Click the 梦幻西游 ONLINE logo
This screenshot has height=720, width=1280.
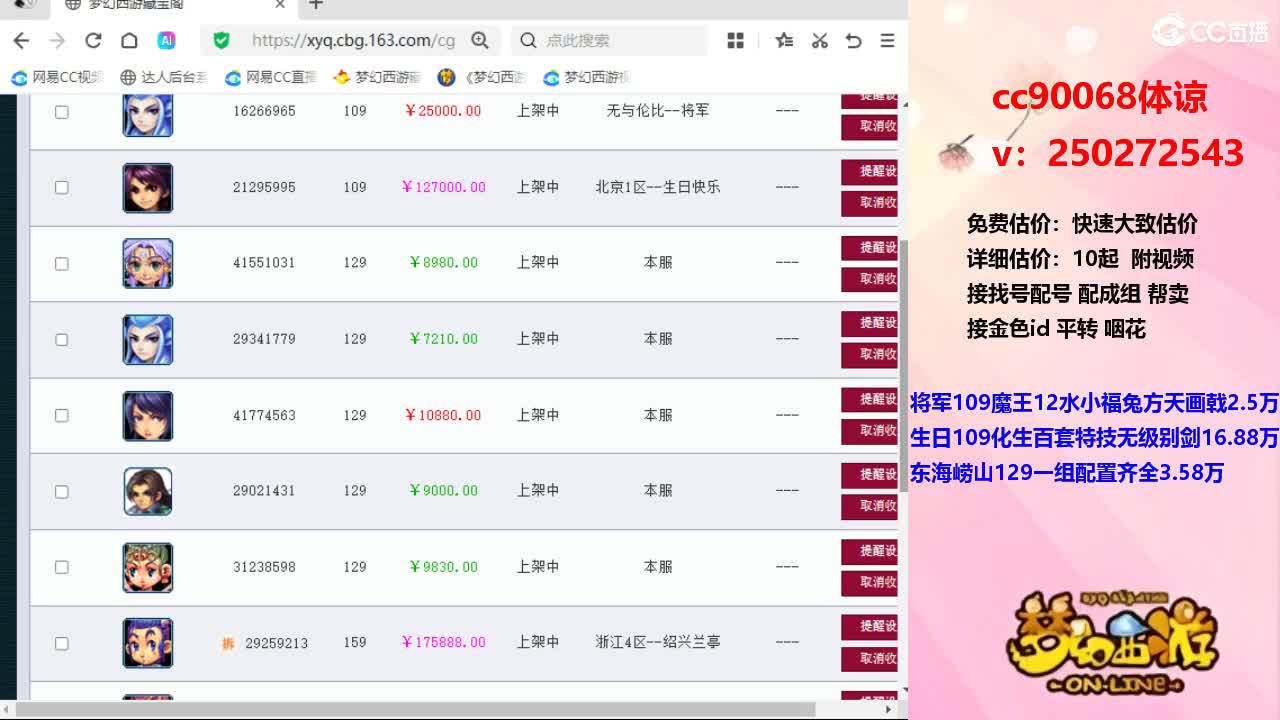pyautogui.click(x=1115, y=643)
